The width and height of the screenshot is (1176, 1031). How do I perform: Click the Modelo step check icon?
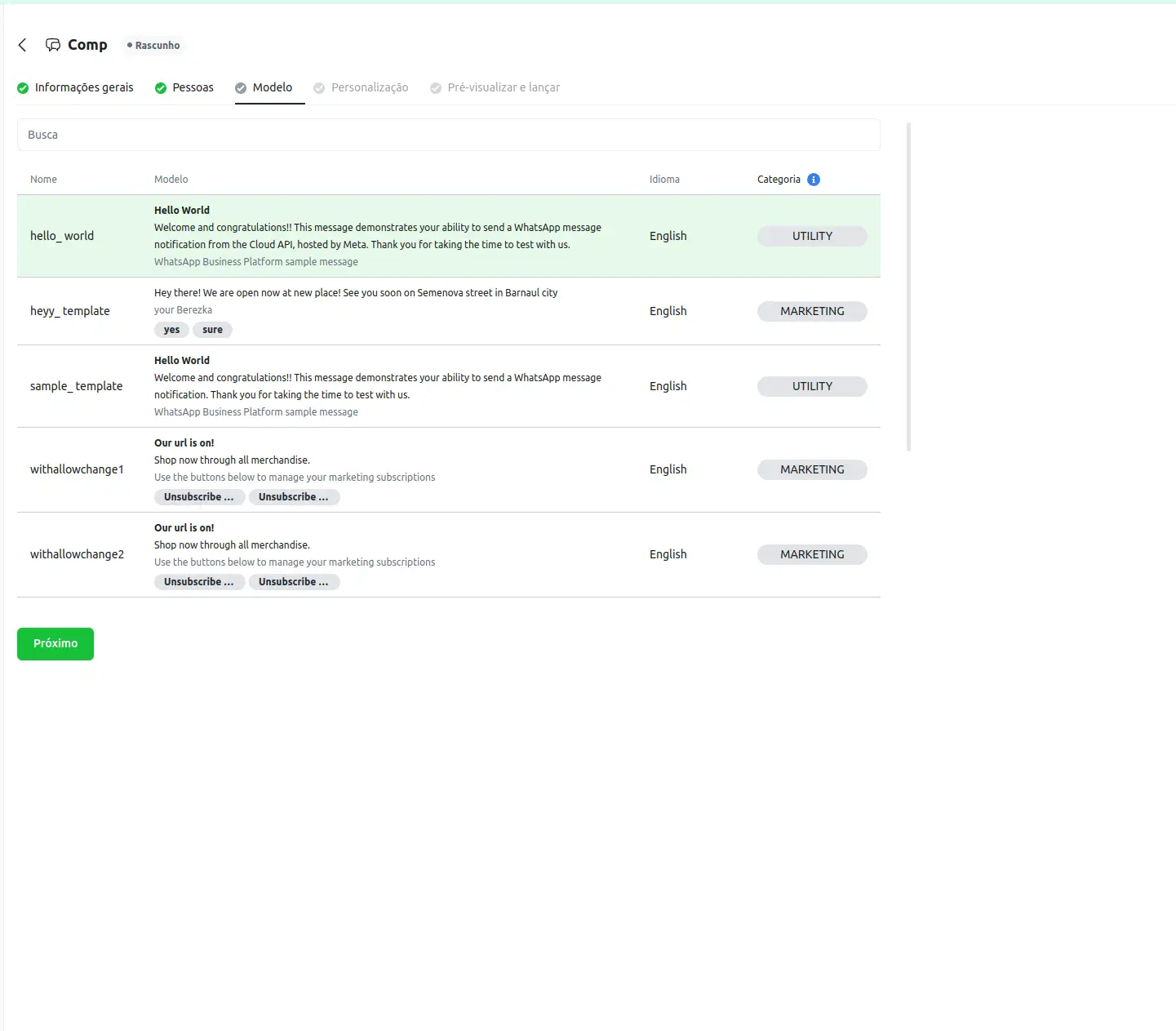coord(241,88)
